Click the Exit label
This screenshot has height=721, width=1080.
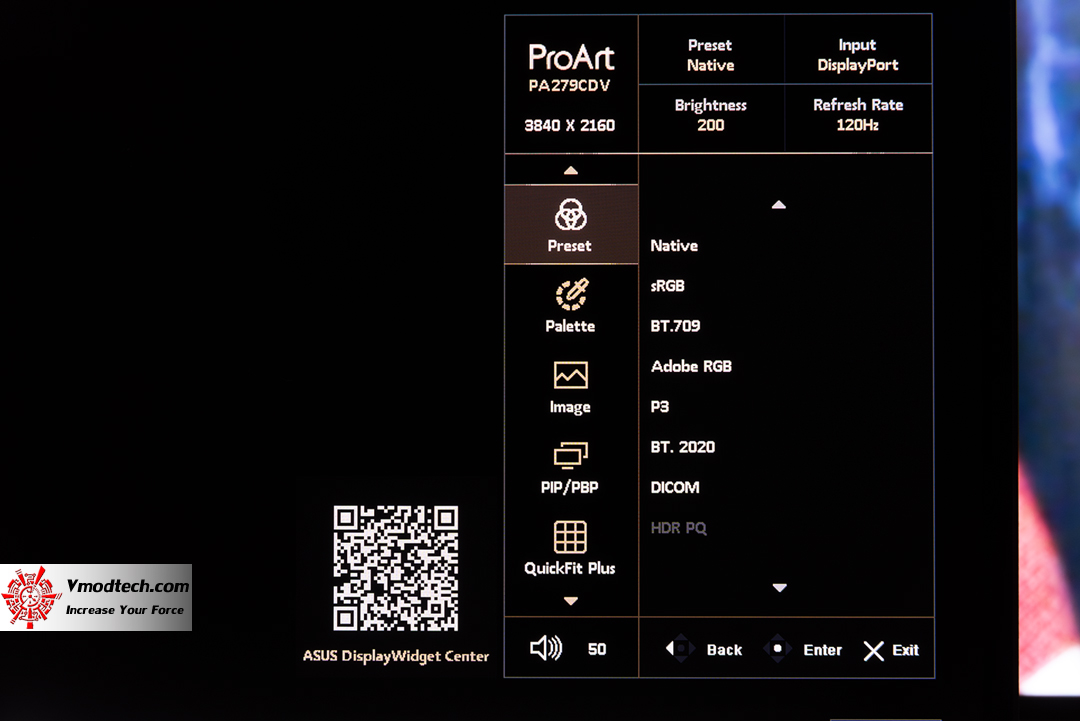pos(905,650)
